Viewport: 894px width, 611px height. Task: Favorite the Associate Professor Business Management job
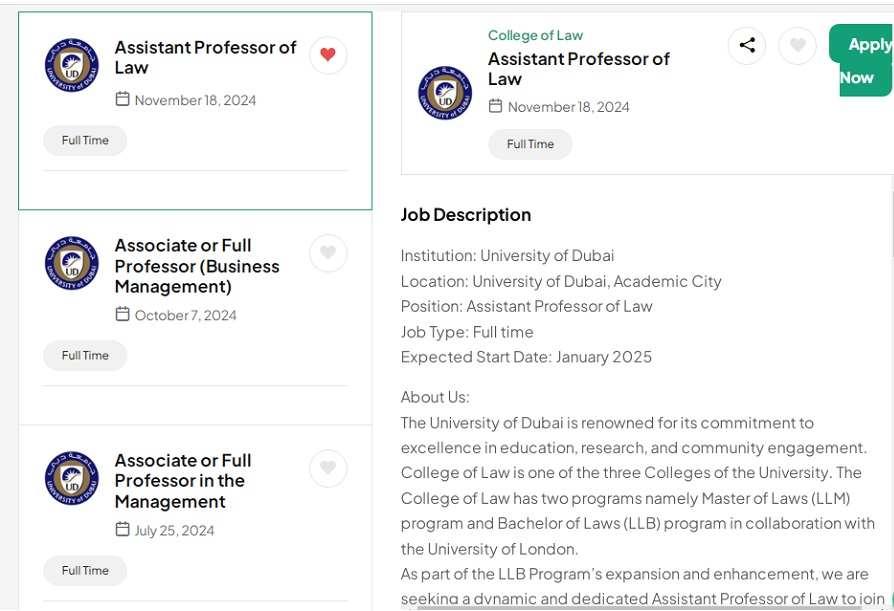pos(328,253)
